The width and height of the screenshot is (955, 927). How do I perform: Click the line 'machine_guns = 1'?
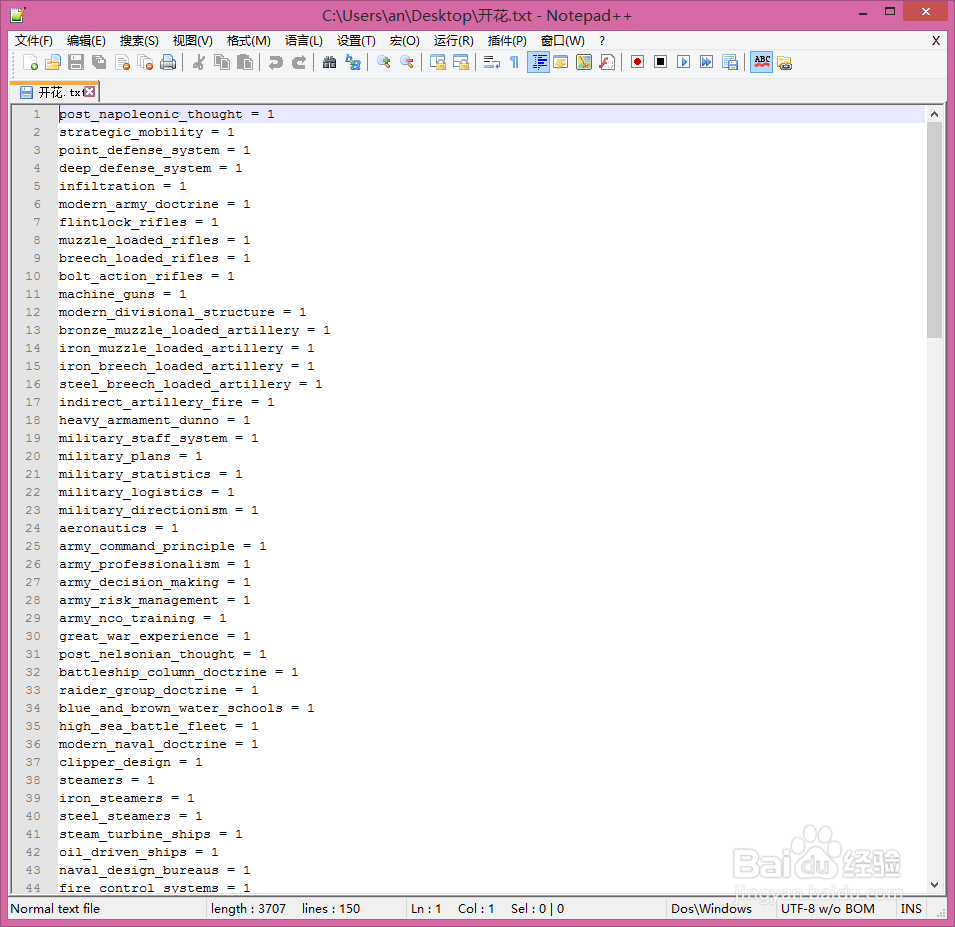point(122,294)
